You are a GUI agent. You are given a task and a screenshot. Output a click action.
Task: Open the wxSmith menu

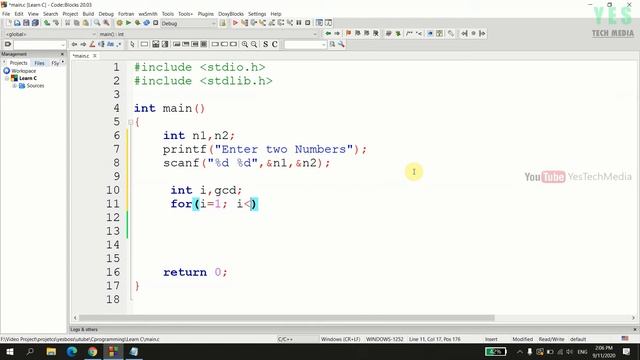pos(148,14)
